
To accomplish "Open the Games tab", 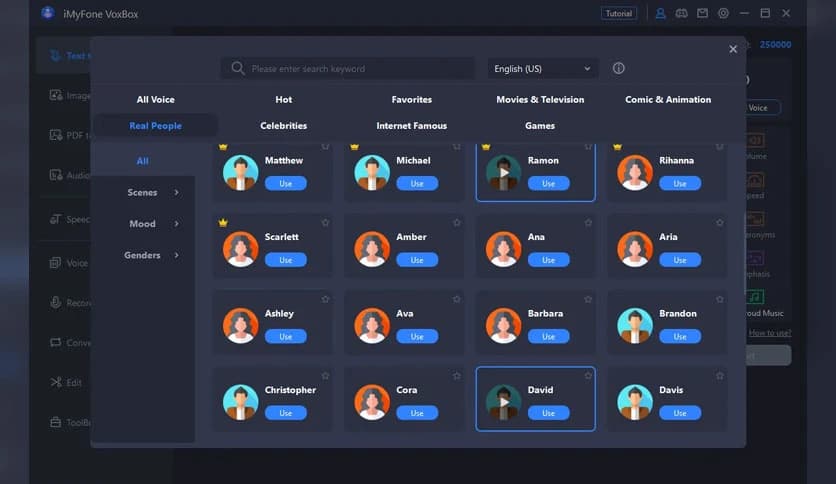I will tap(540, 126).
